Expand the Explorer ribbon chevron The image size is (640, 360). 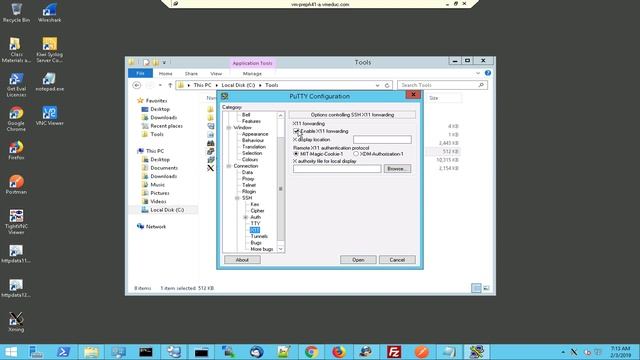478,73
